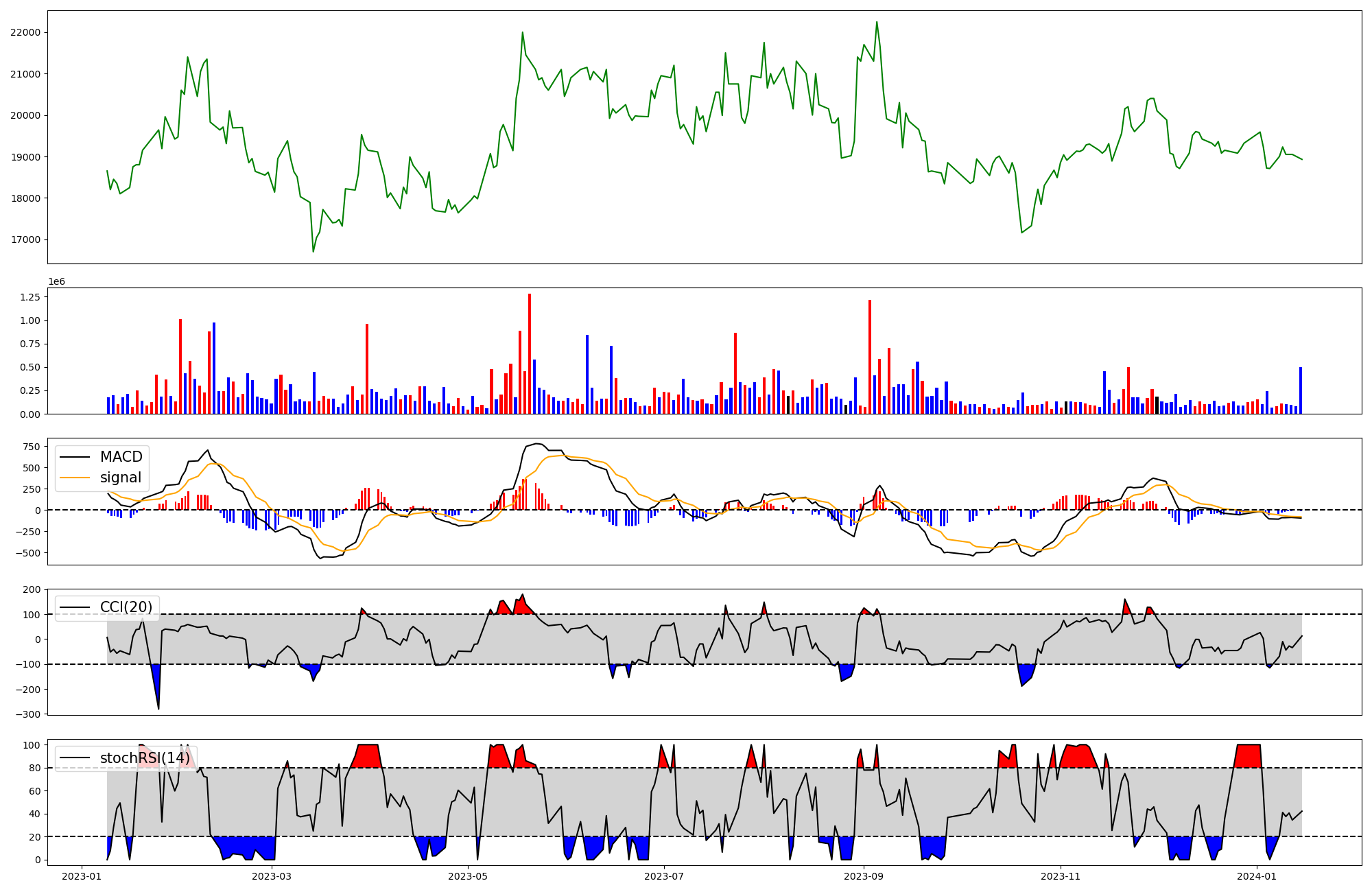Click the CCI(20) legend entry

(126, 607)
